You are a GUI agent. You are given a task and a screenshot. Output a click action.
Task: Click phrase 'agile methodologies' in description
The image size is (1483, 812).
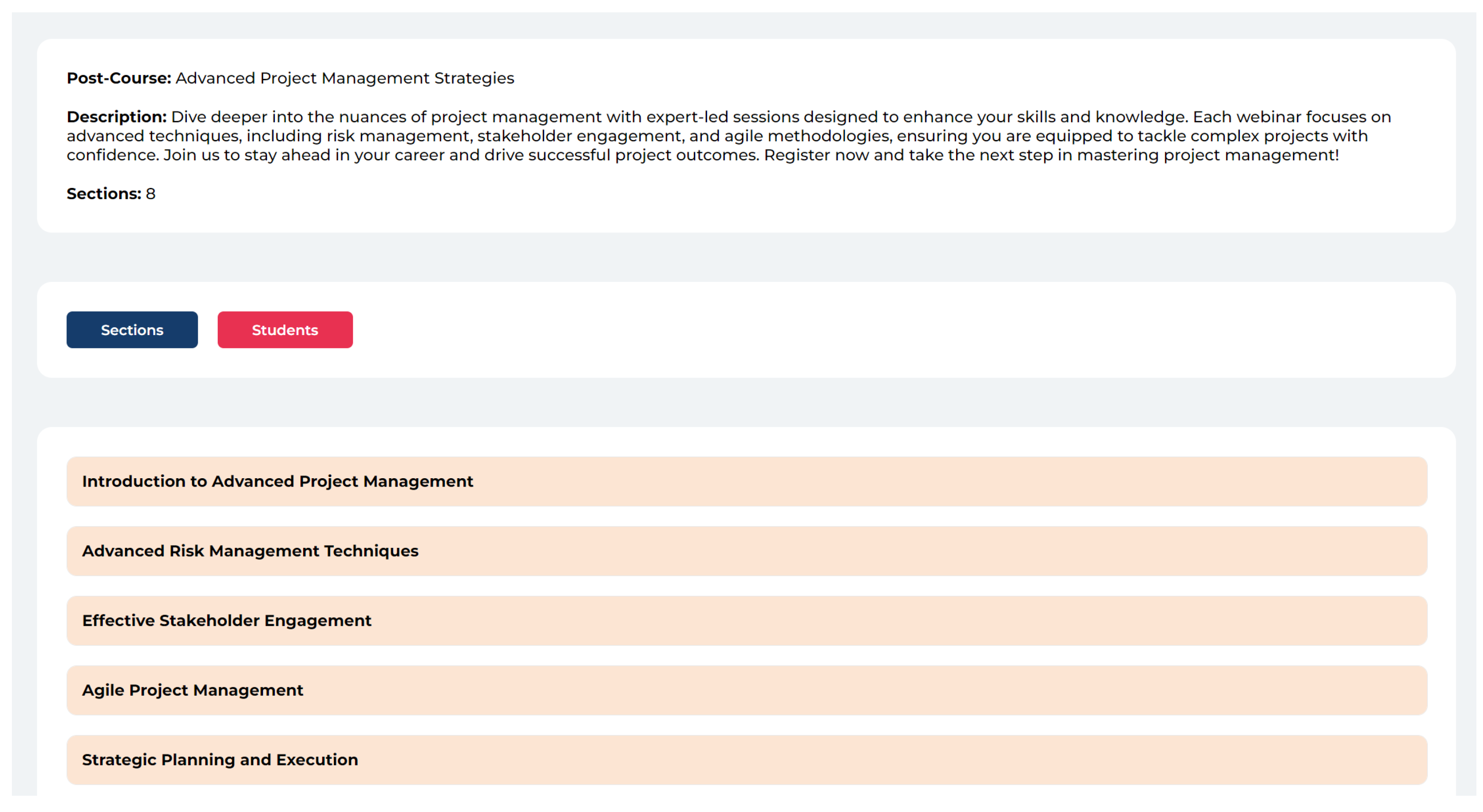tap(807, 137)
